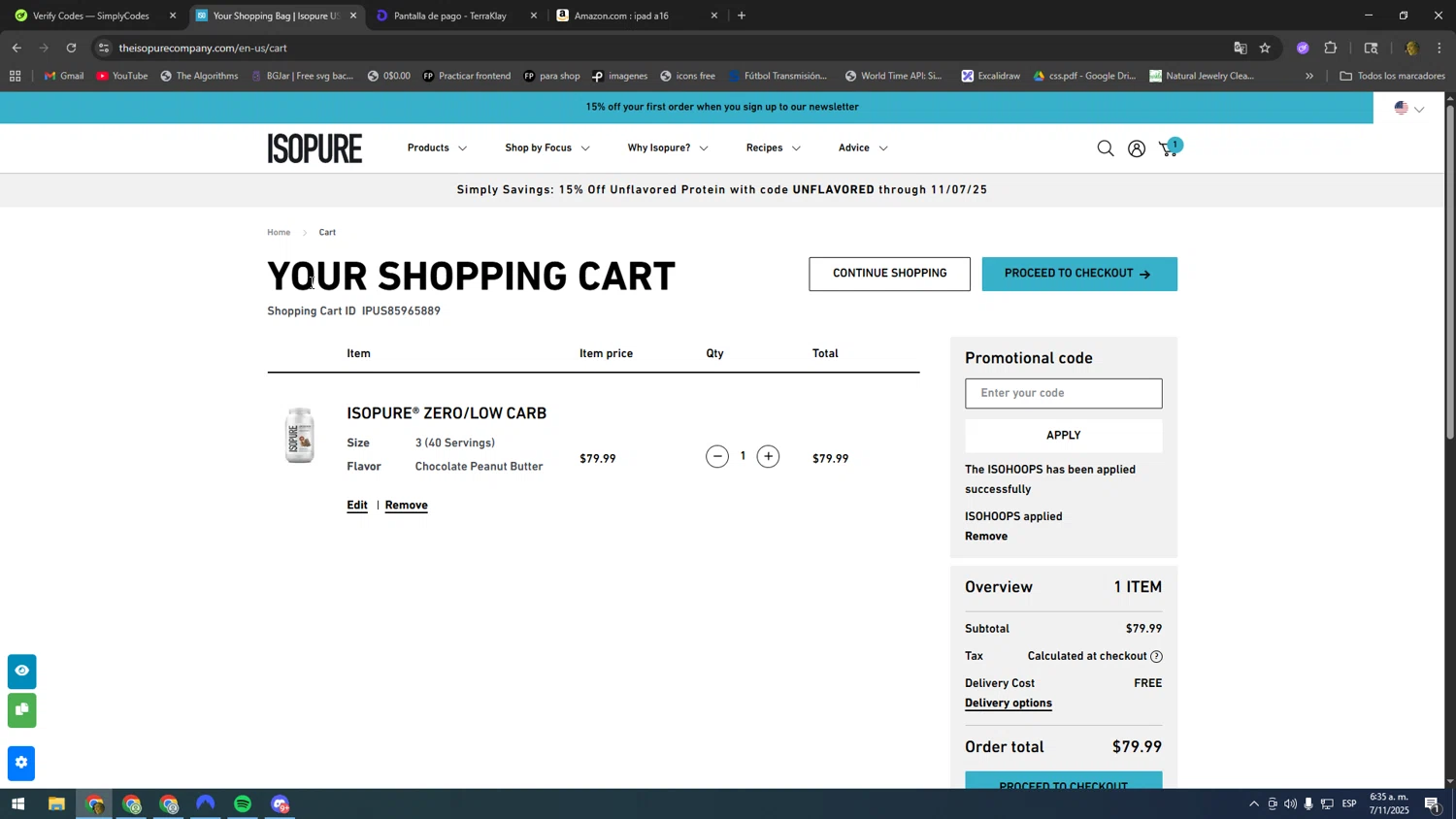1456x819 pixels.
Task: Open Chrome's three-dot menu
Action: coord(1439,48)
